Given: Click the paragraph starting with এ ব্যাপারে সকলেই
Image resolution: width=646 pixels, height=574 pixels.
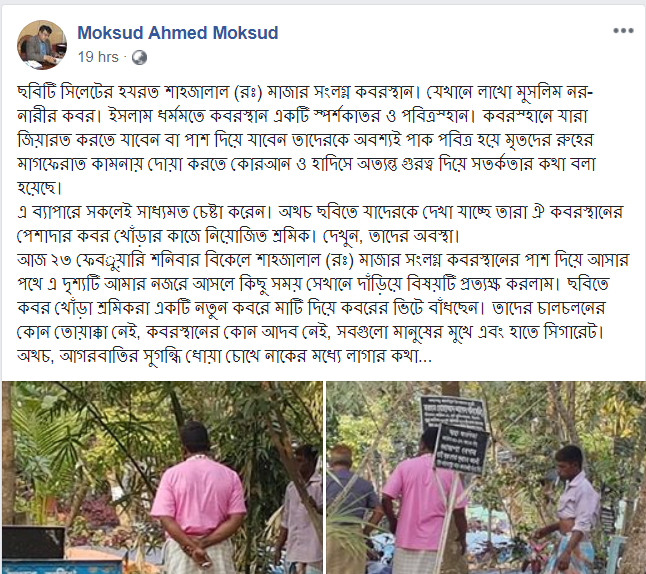Looking at the screenshot, I should (320, 224).
